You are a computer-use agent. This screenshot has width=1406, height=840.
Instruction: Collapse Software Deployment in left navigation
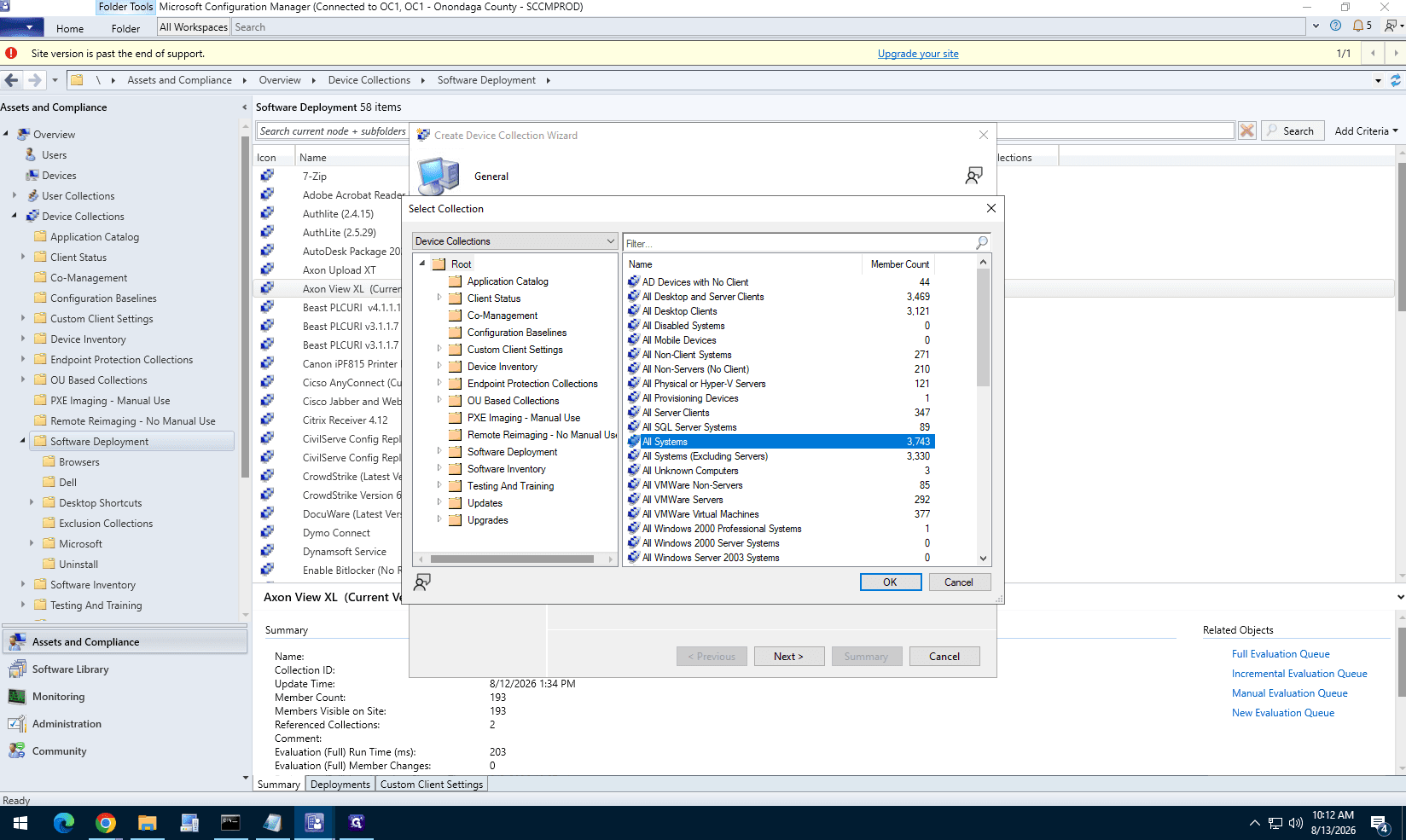[23, 441]
